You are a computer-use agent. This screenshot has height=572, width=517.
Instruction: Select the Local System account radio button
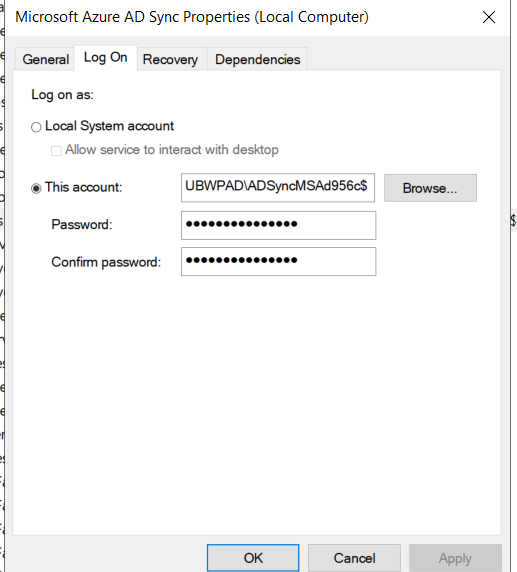click(x=36, y=127)
